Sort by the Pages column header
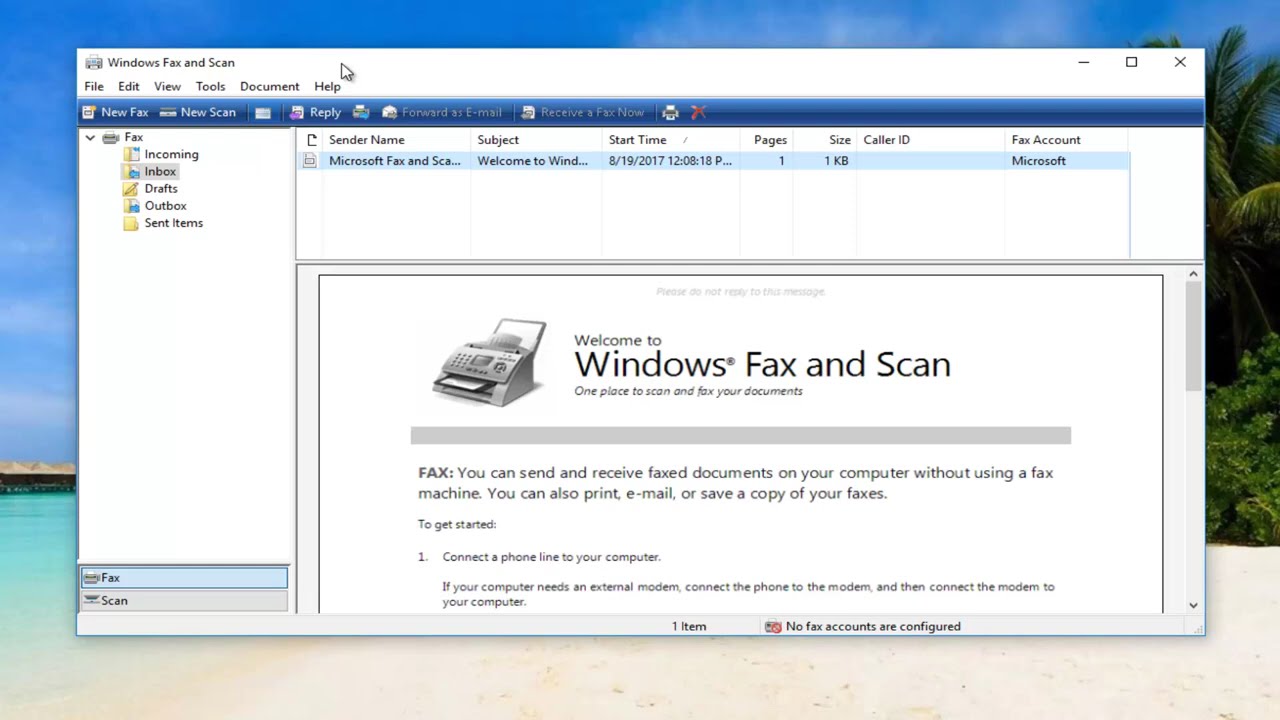The height and width of the screenshot is (720, 1280). [766, 139]
